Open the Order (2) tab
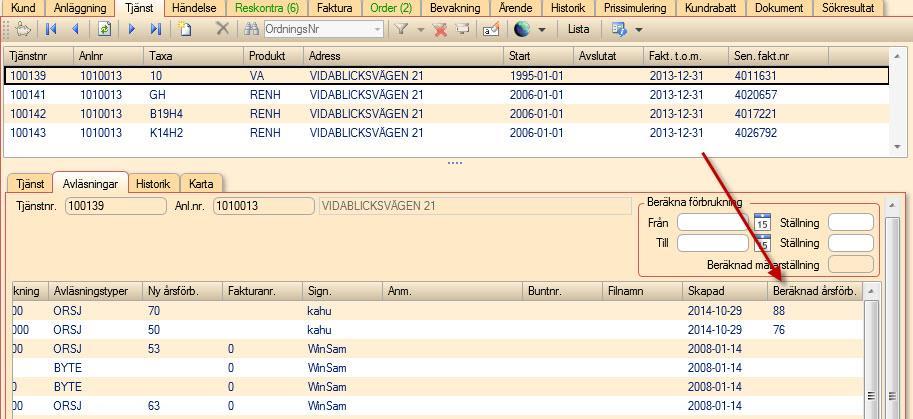 tap(391, 8)
